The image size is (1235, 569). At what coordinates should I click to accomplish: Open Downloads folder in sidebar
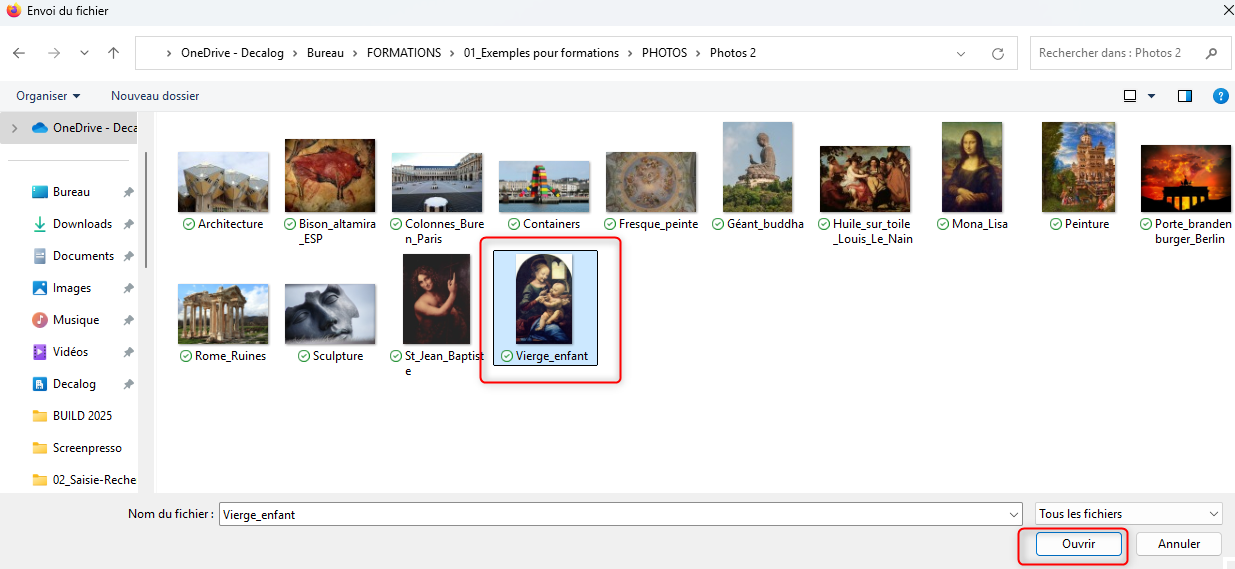click(82, 224)
